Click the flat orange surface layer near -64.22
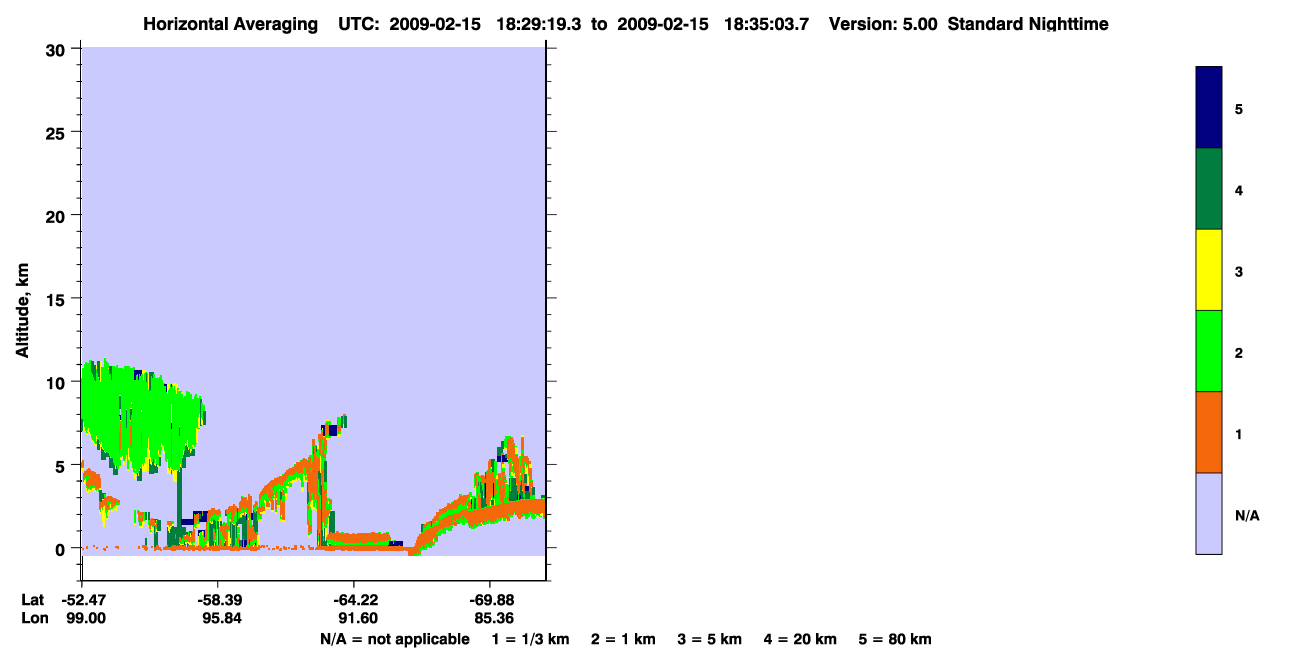Viewport: 1300px width, 667px height. [360, 540]
